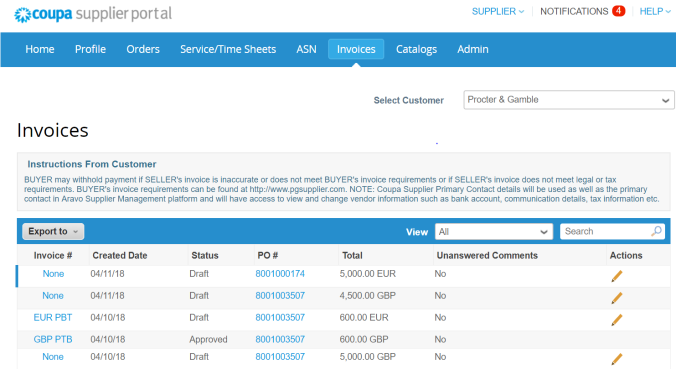
Task: Open the red notifications badge
Action: pos(619,11)
